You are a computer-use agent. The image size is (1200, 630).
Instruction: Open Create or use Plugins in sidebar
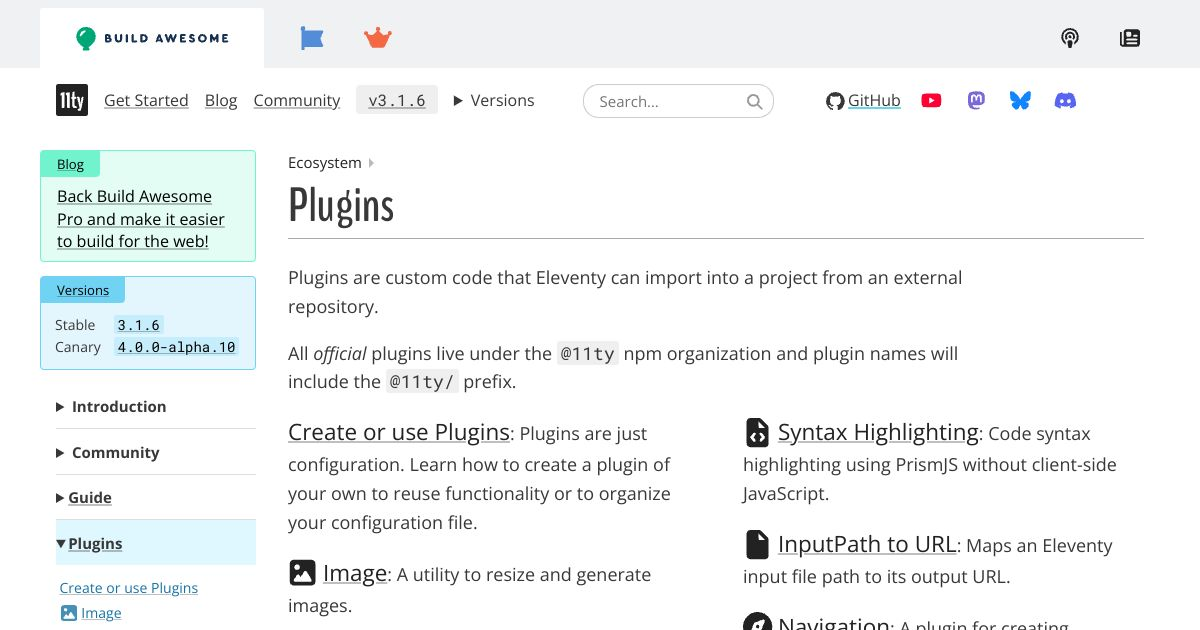129,588
